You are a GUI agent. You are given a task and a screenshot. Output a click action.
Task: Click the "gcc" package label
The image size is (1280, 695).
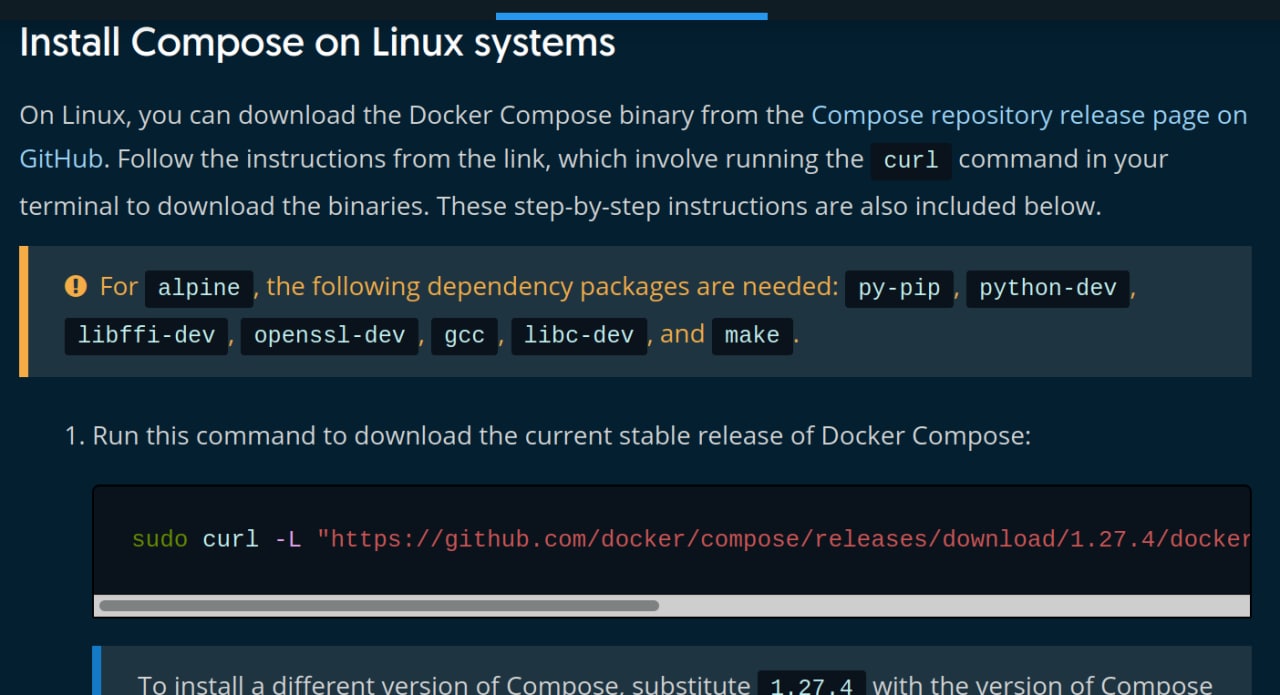(464, 336)
